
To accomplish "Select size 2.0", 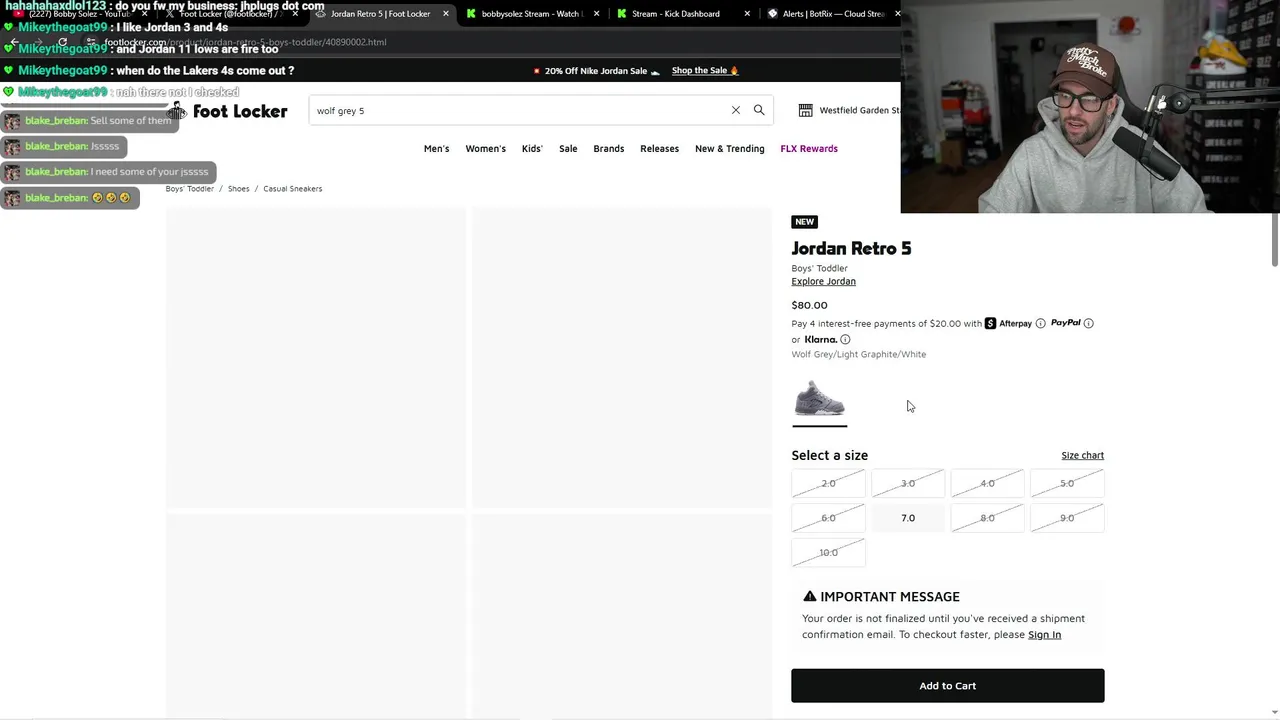I will point(828,484).
